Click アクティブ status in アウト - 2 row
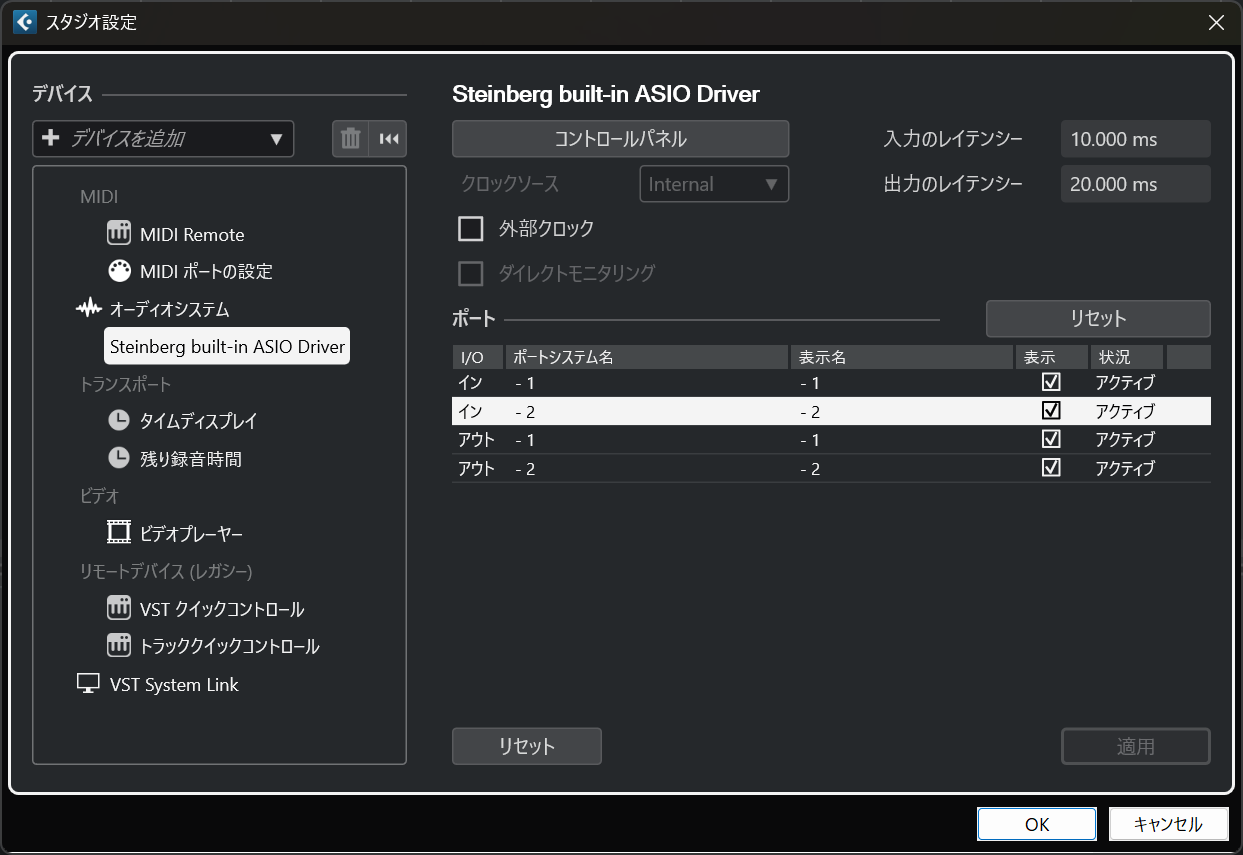The image size is (1243, 855). tap(1125, 468)
